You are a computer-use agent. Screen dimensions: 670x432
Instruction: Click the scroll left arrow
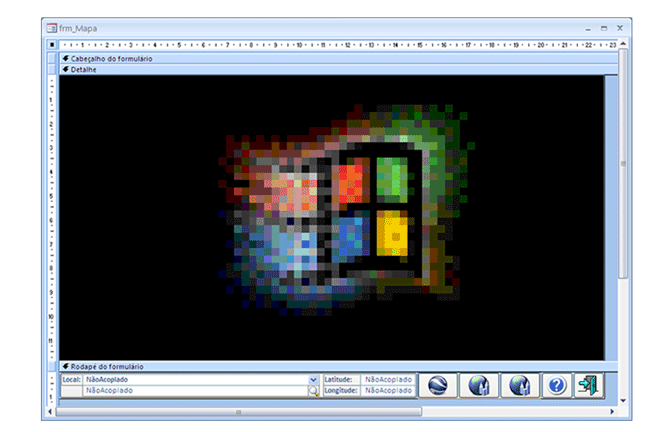[51, 411]
